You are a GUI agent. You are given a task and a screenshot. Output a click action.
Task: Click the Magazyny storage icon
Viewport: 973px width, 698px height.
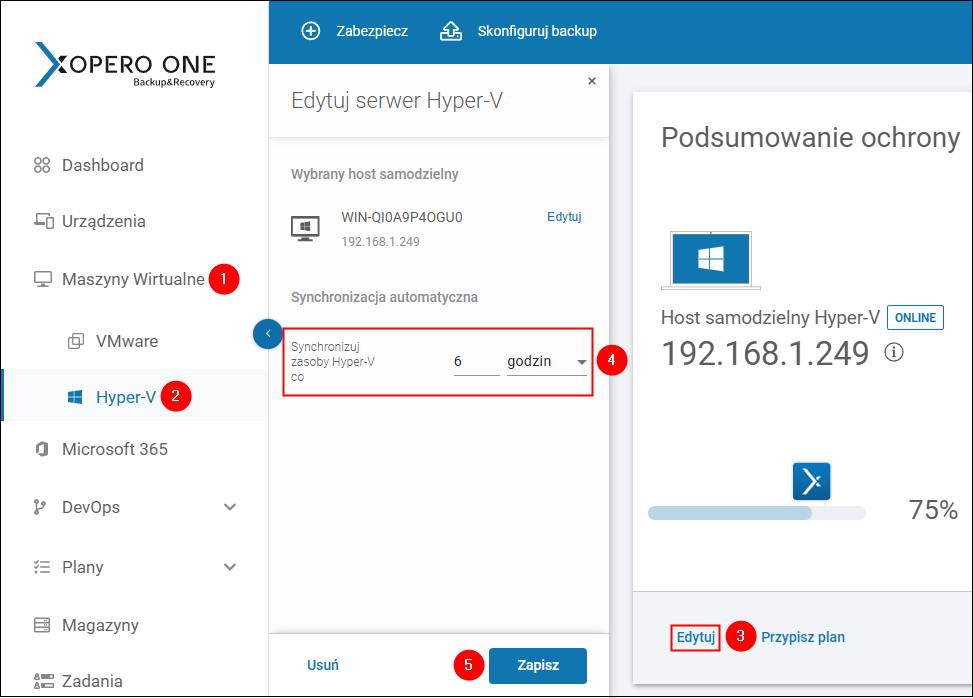[x=42, y=625]
